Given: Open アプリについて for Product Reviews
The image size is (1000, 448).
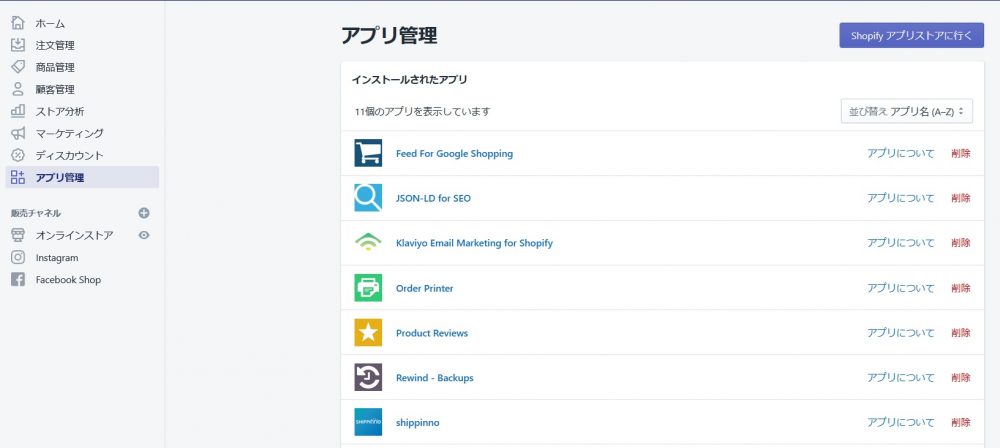Looking at the screenshot, I should [x=900, y=333].
